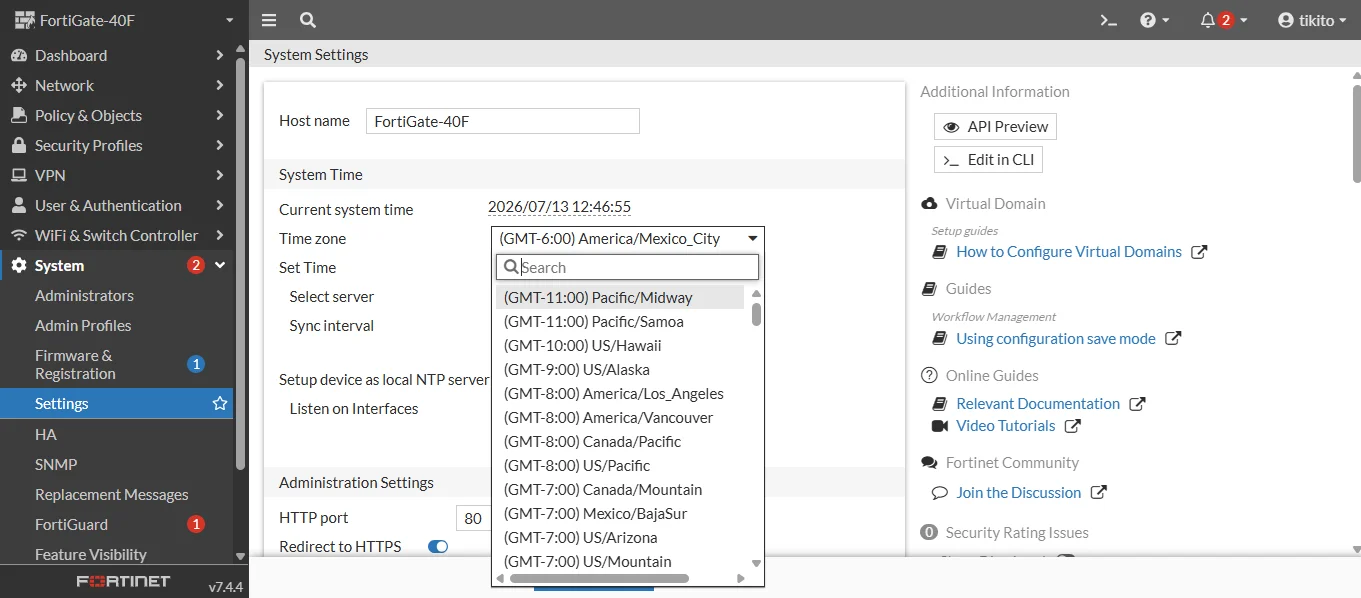Toggle the Redirect to HTTPS switch
Image resolution: width=1361 pixels, height=598 pixels.
438,547
